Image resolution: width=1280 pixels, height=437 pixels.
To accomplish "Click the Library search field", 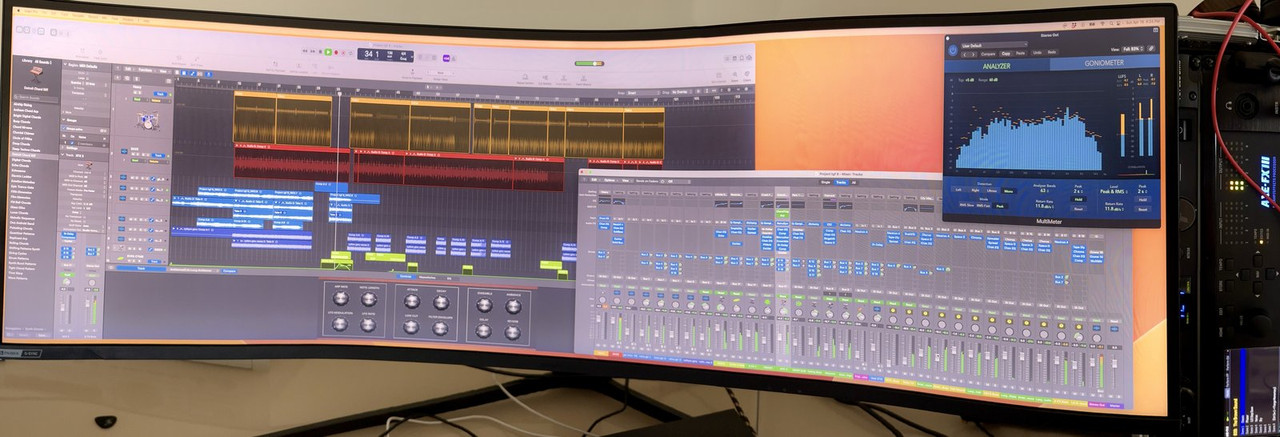I will (x=36, y=97).
